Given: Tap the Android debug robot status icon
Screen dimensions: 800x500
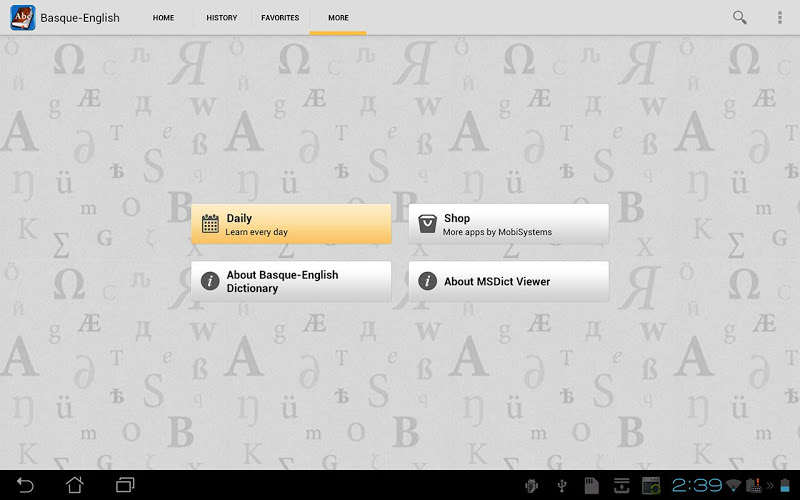Looking at the screenshot, I should coord(531,486).
